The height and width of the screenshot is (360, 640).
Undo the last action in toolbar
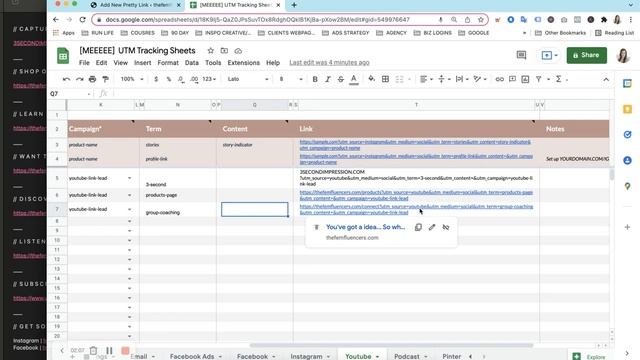pyautogui.click(x=66, y=79)
